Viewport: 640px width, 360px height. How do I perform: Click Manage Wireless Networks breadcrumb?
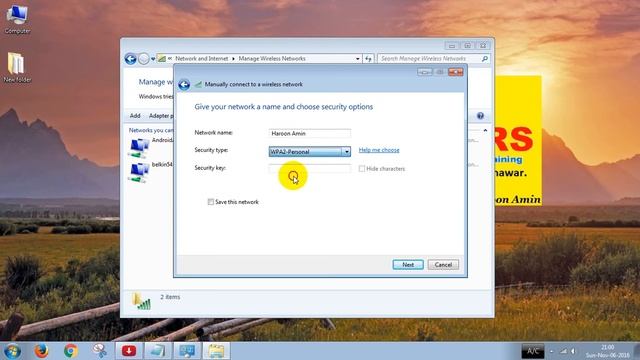272,59
